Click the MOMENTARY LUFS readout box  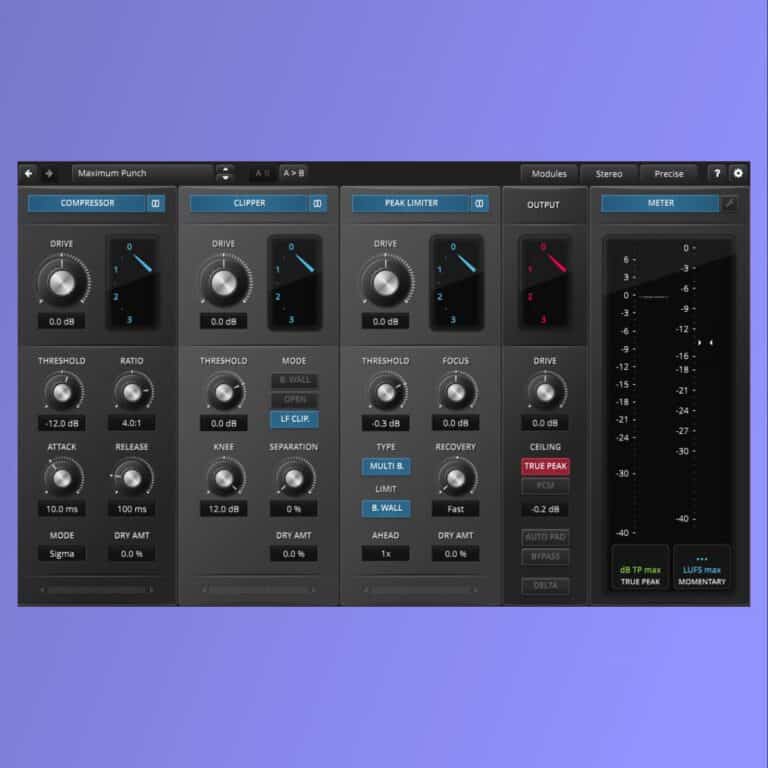701,567
